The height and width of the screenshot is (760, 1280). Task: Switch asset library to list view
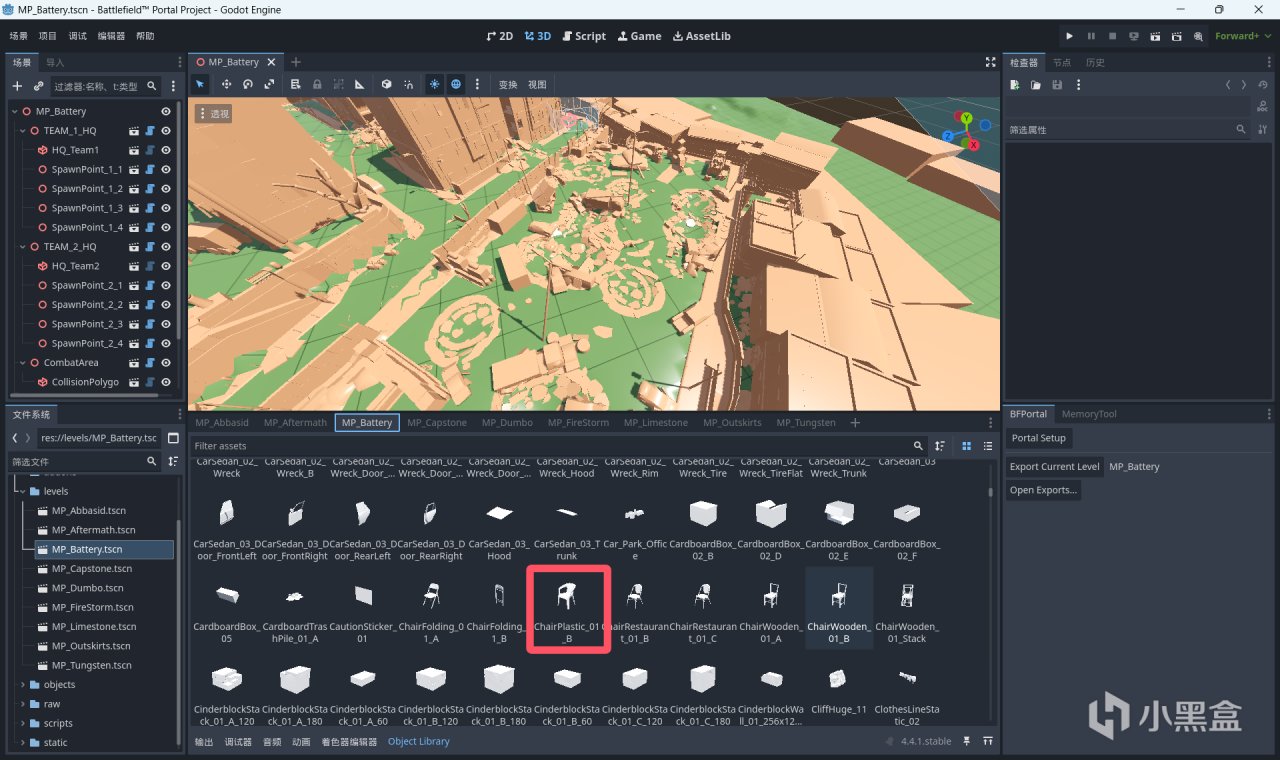[x=988, y=446]
